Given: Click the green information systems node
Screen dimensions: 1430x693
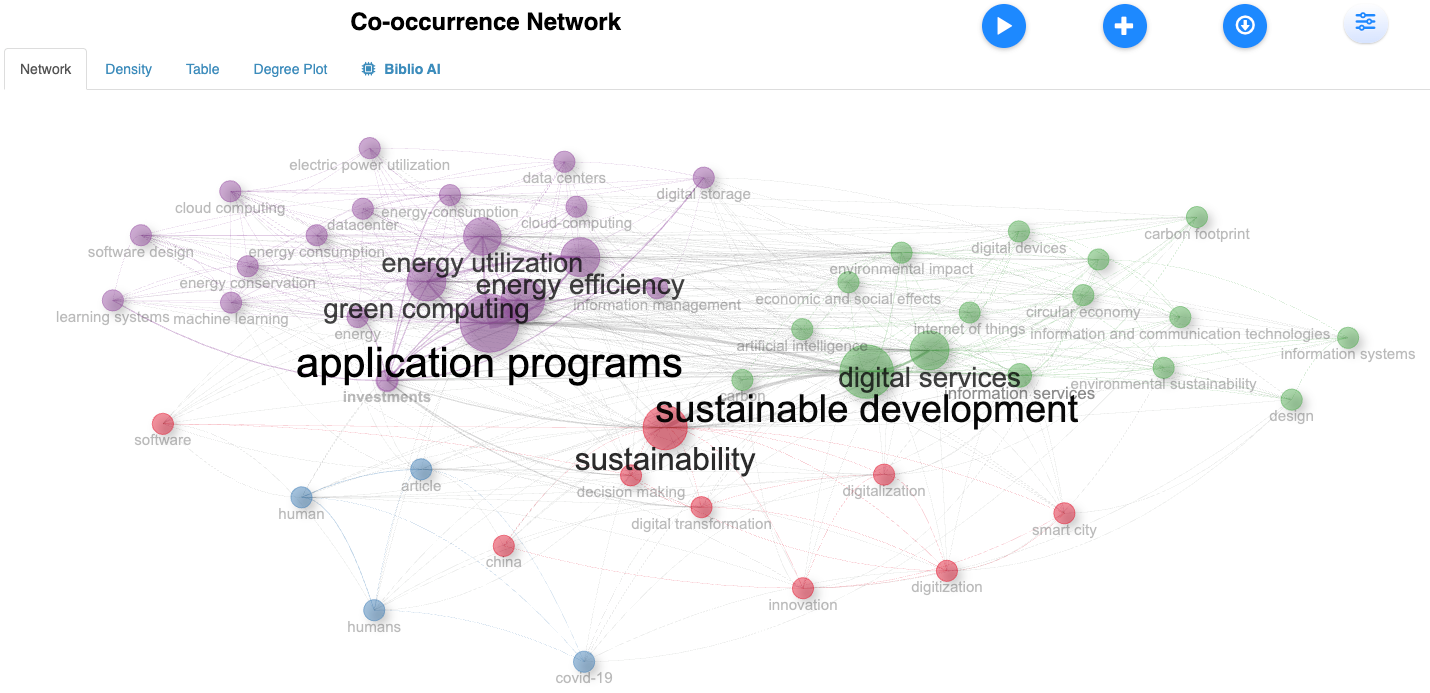Looking at the screenshot, I should (1348, 337).
